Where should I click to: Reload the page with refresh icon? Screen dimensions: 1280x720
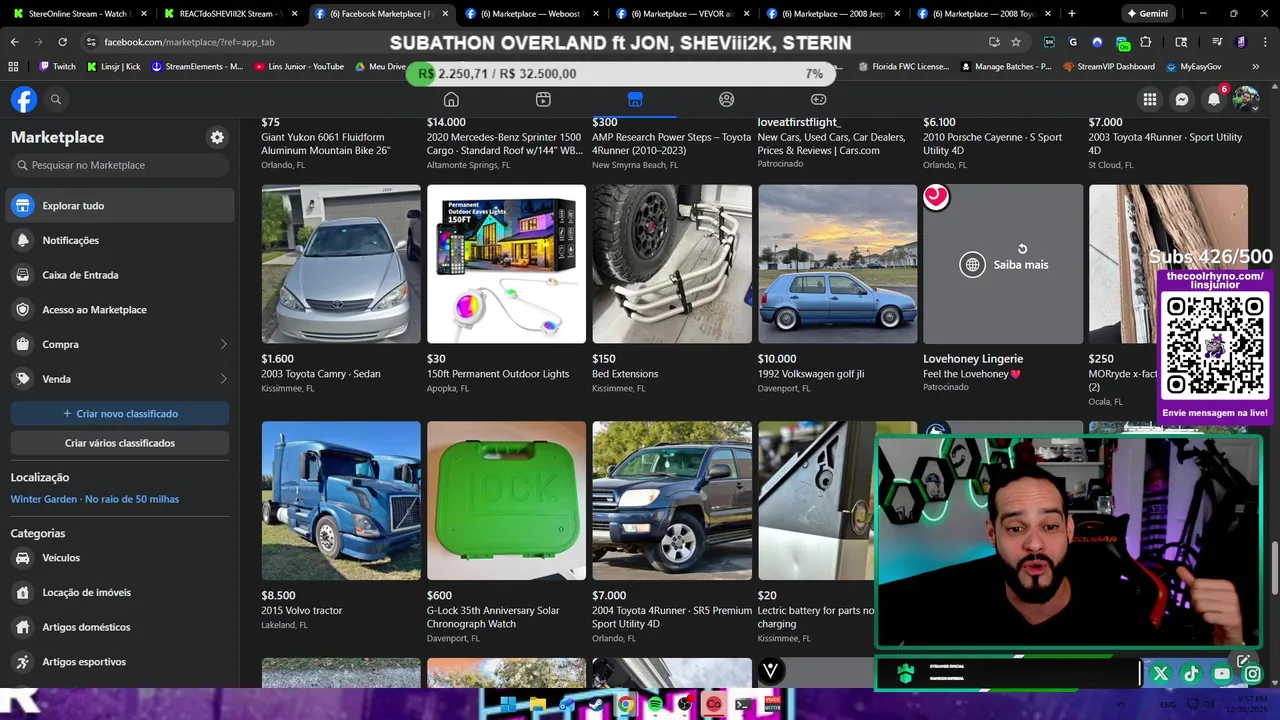[x=62, y=42]
